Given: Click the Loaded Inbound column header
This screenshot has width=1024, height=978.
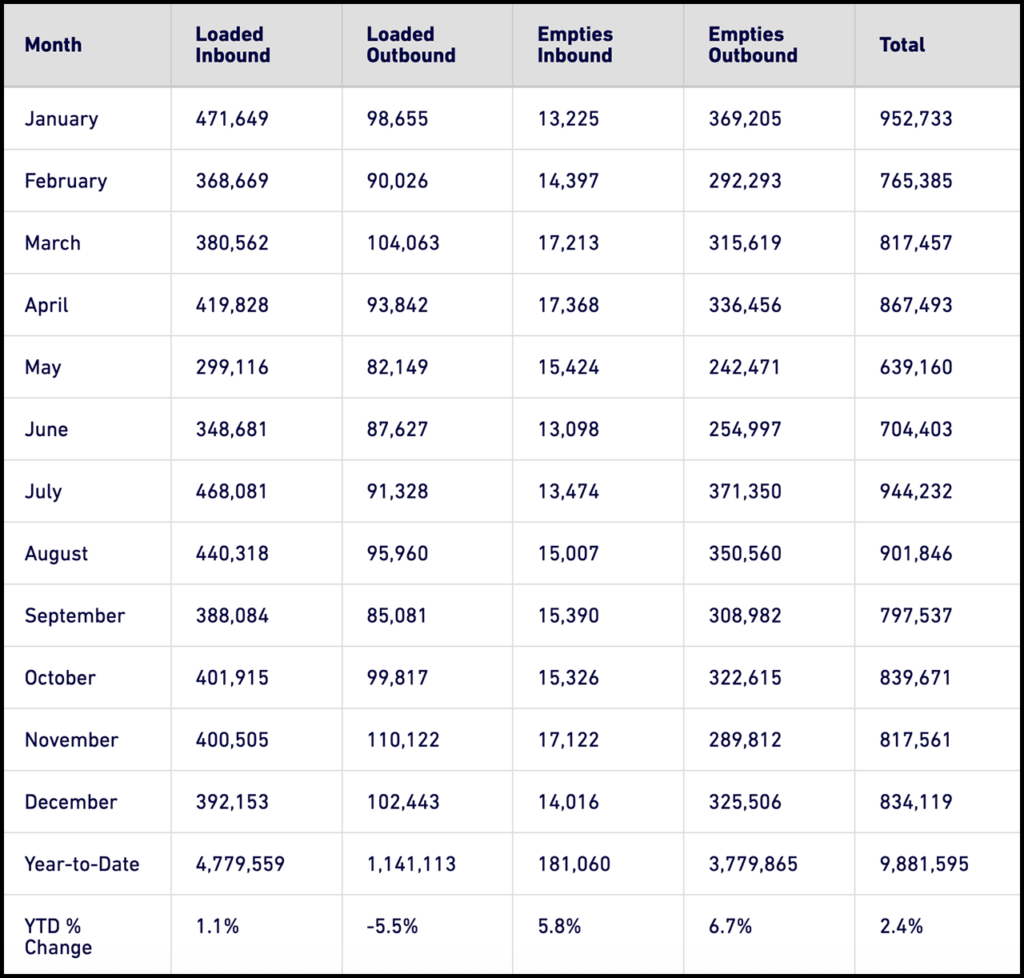Looking at the screenshot, I should (232, 45).
